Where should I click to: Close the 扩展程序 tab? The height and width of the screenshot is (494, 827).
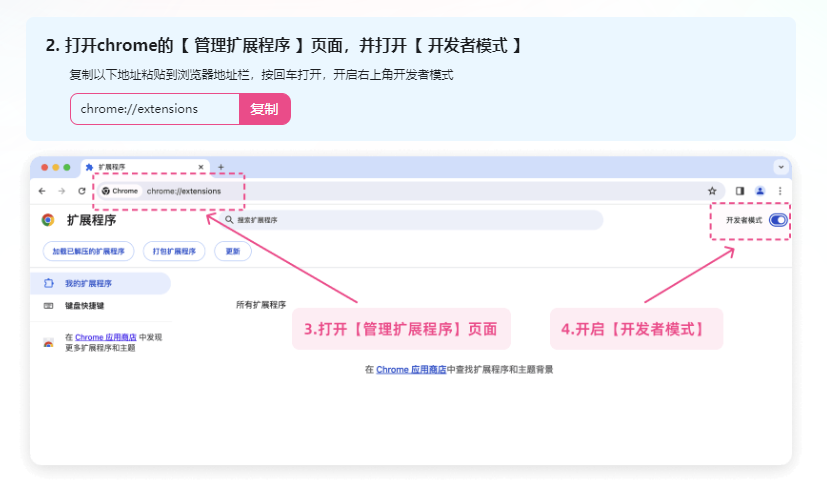(x=201, y=167)
